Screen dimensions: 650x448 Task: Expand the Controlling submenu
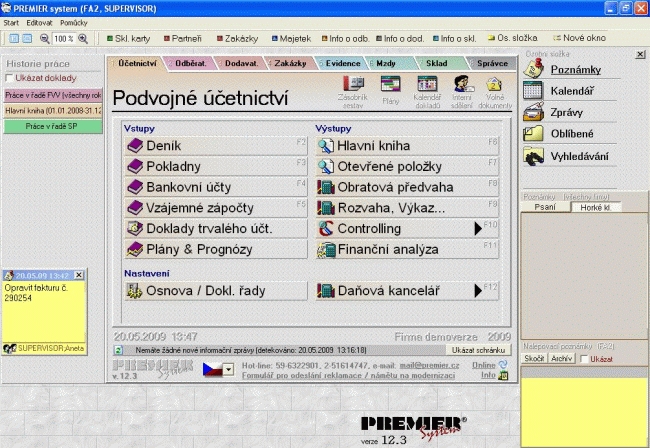[478, 228]
